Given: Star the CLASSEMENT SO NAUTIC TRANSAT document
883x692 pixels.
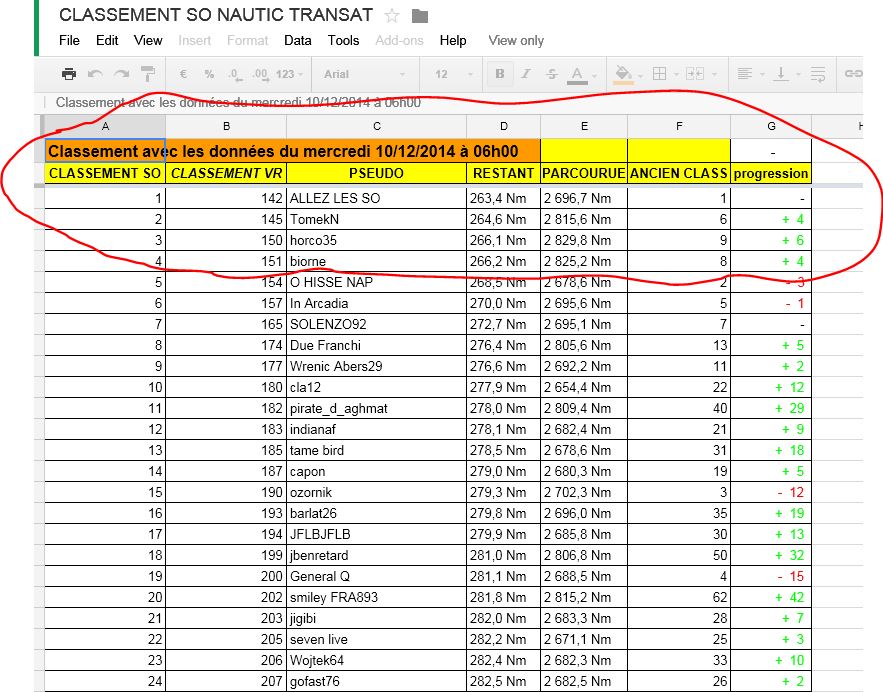Looking at the screenshot, I should tap(393, 16).
